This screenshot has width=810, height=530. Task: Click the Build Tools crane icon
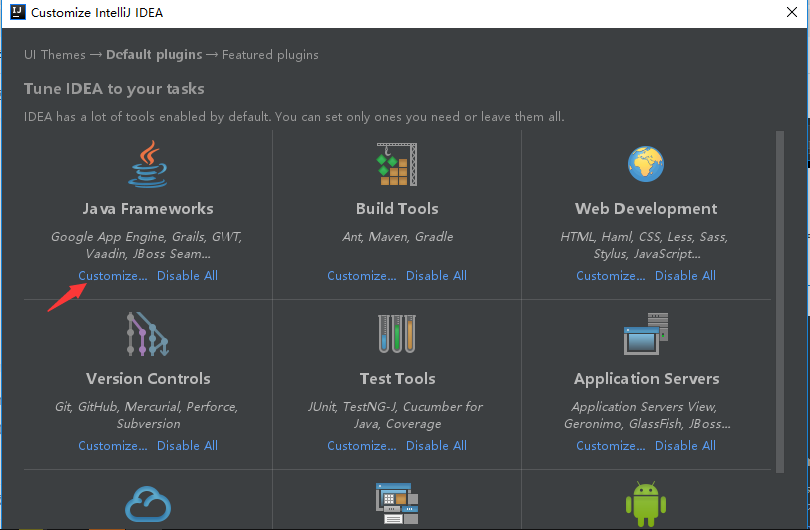[x=396, y=165]
